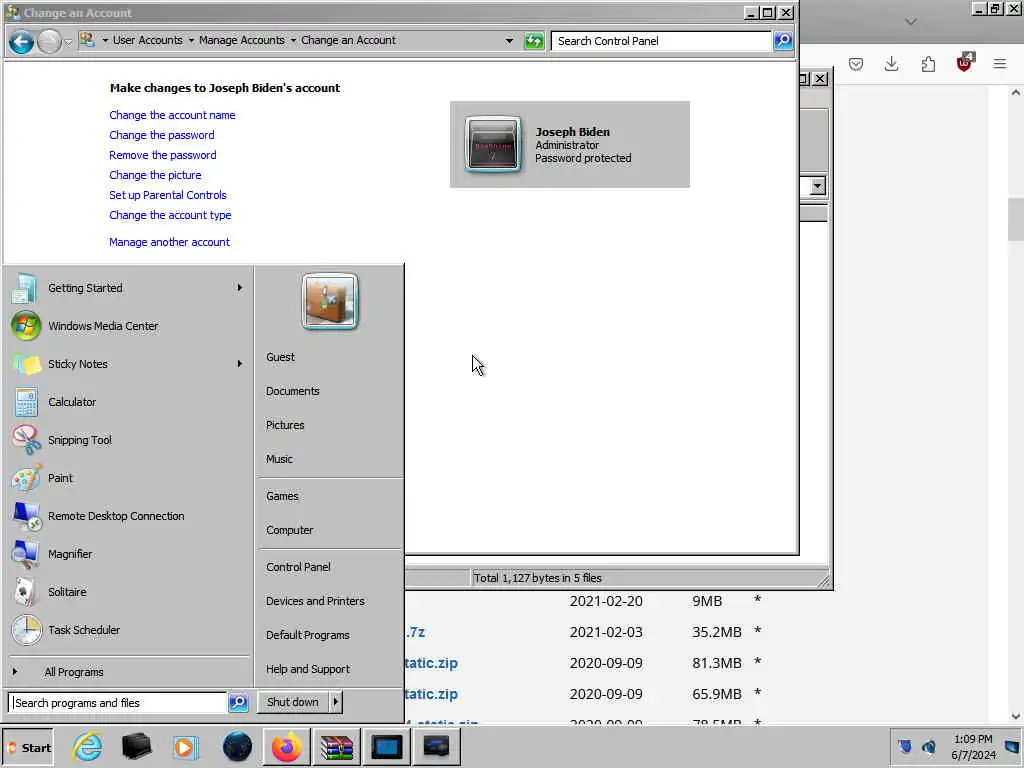Screen dimensions: 1024x768
Task: Open the combo box arrow in the background window
Action: 817,186
